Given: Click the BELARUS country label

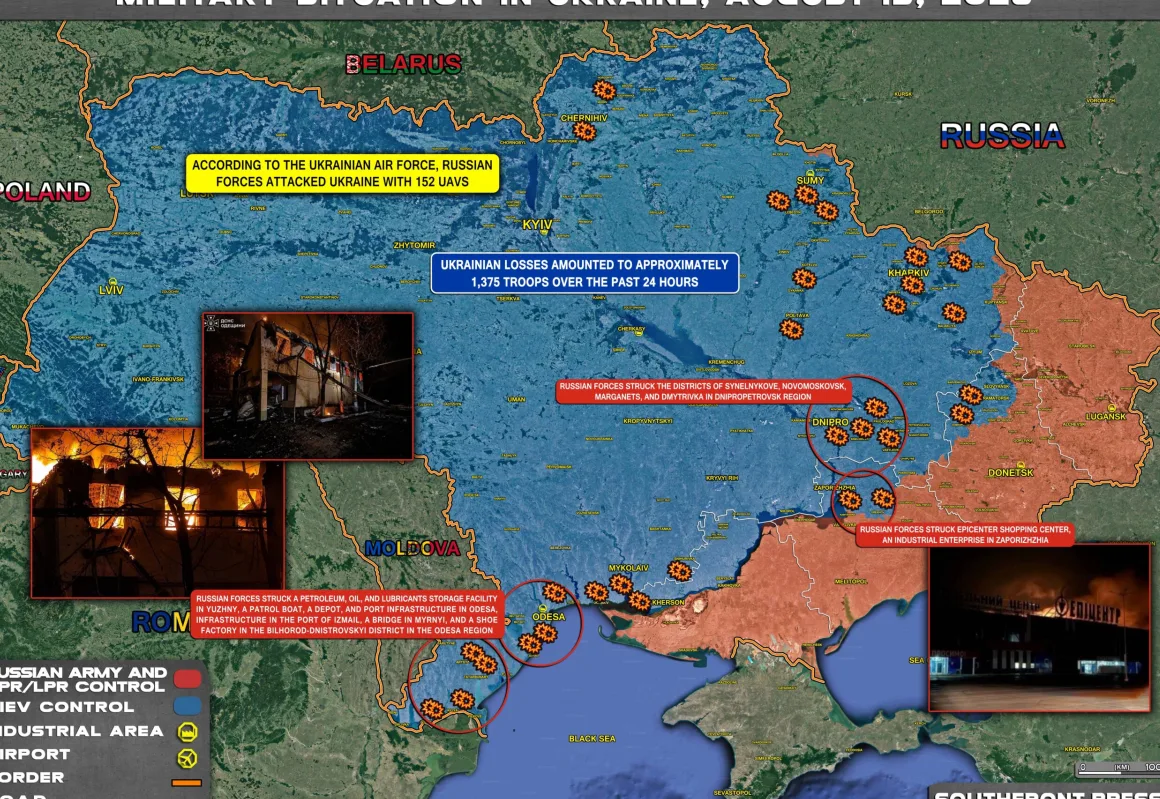Looking at the screenshot, I should [404, 64].
